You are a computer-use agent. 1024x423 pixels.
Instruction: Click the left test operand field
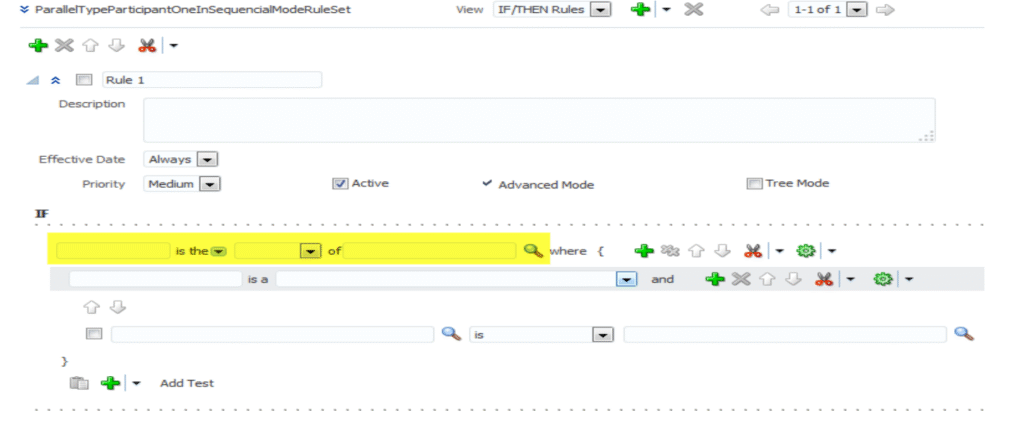point(272,334)
